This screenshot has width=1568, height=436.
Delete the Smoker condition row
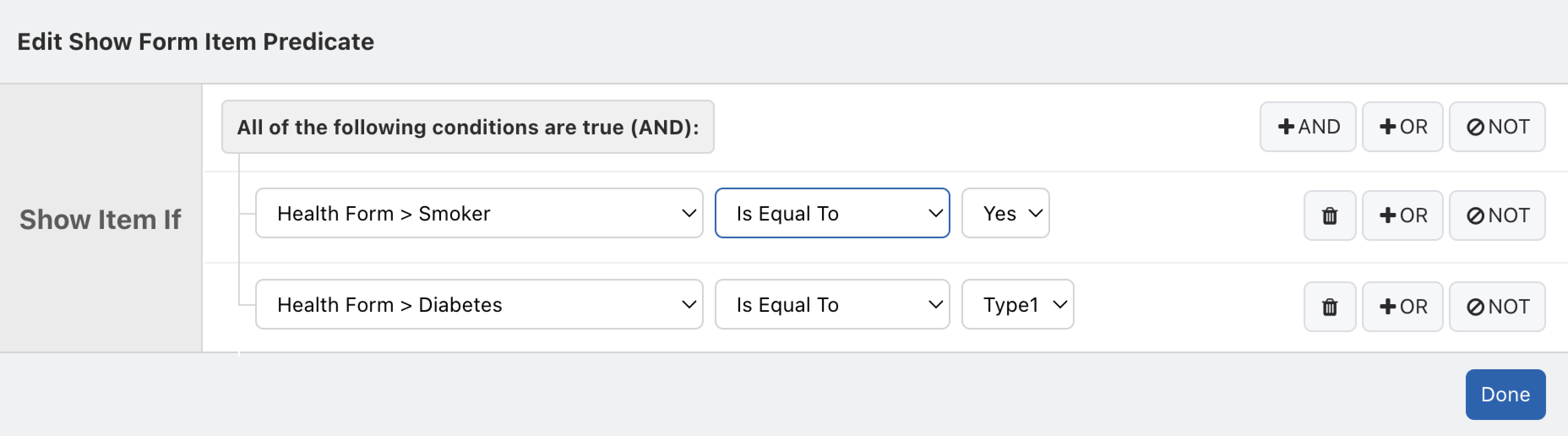point(1329,215)
